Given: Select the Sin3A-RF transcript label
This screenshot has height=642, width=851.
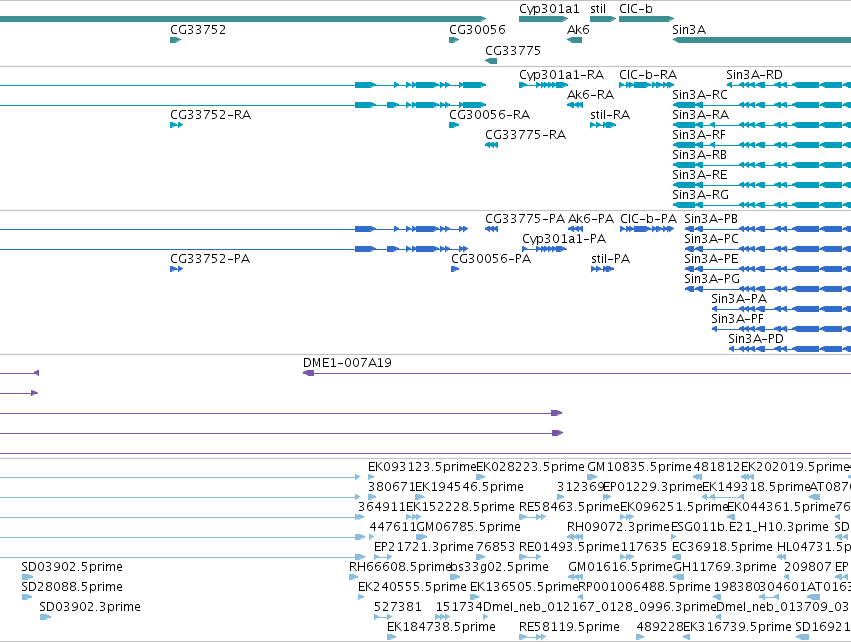Looking at the screenshot, I should click(x=698, y=135).
